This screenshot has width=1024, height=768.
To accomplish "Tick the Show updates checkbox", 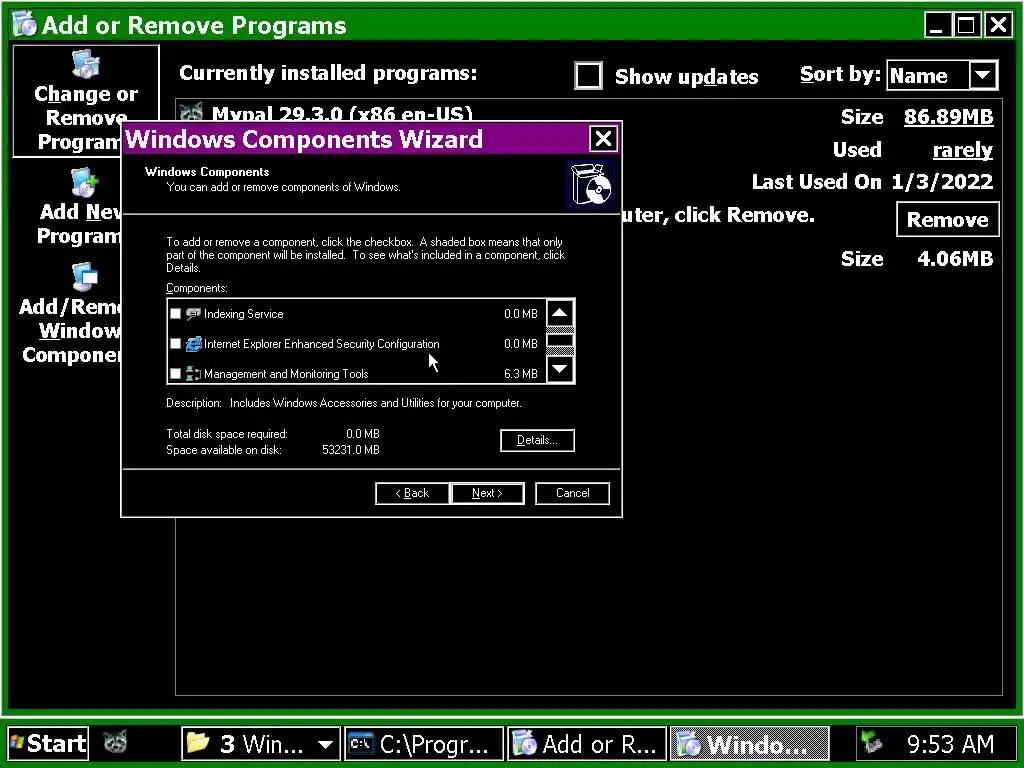I will [588, 76].
